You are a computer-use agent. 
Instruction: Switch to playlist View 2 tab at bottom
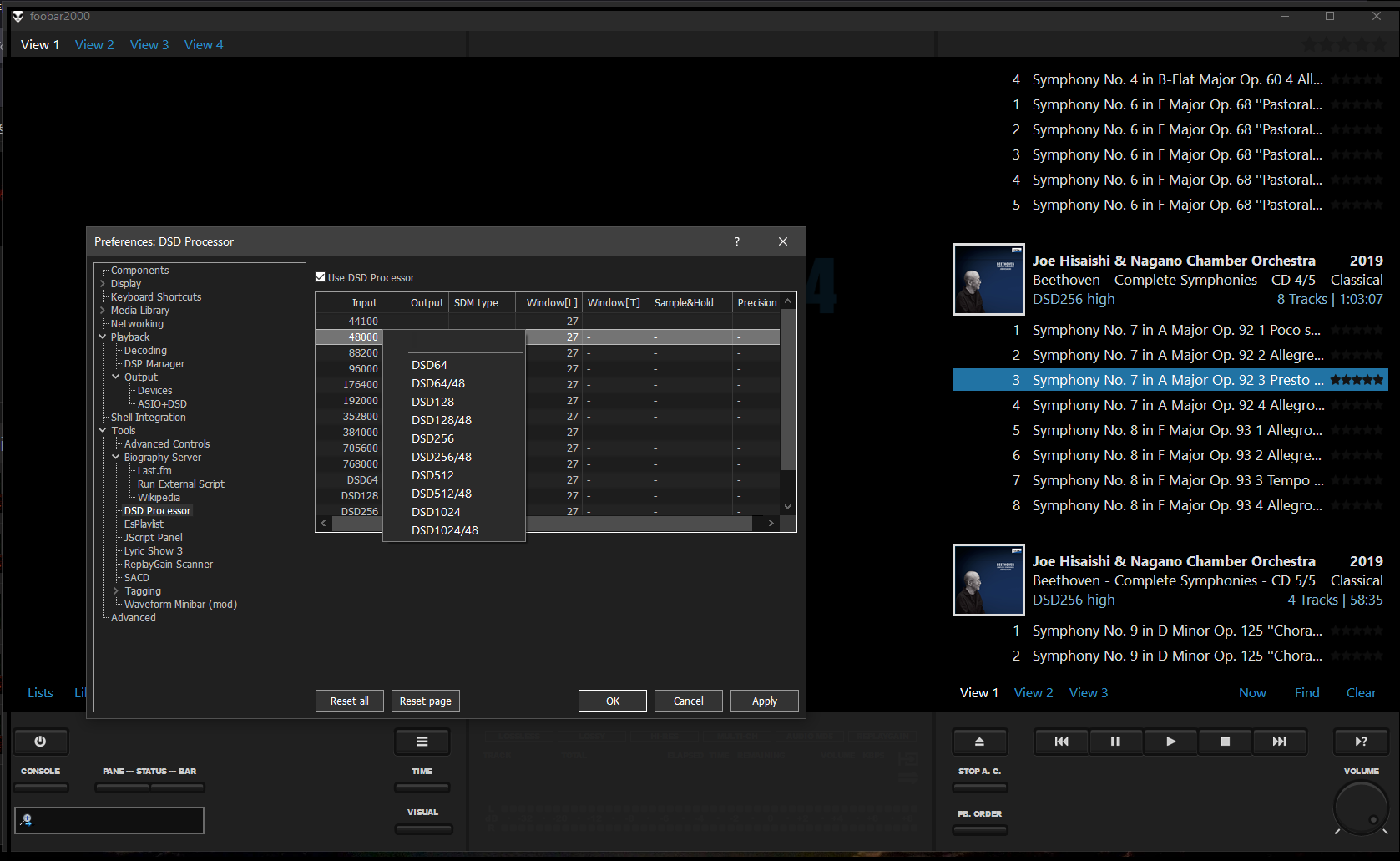click(1034, 693)
